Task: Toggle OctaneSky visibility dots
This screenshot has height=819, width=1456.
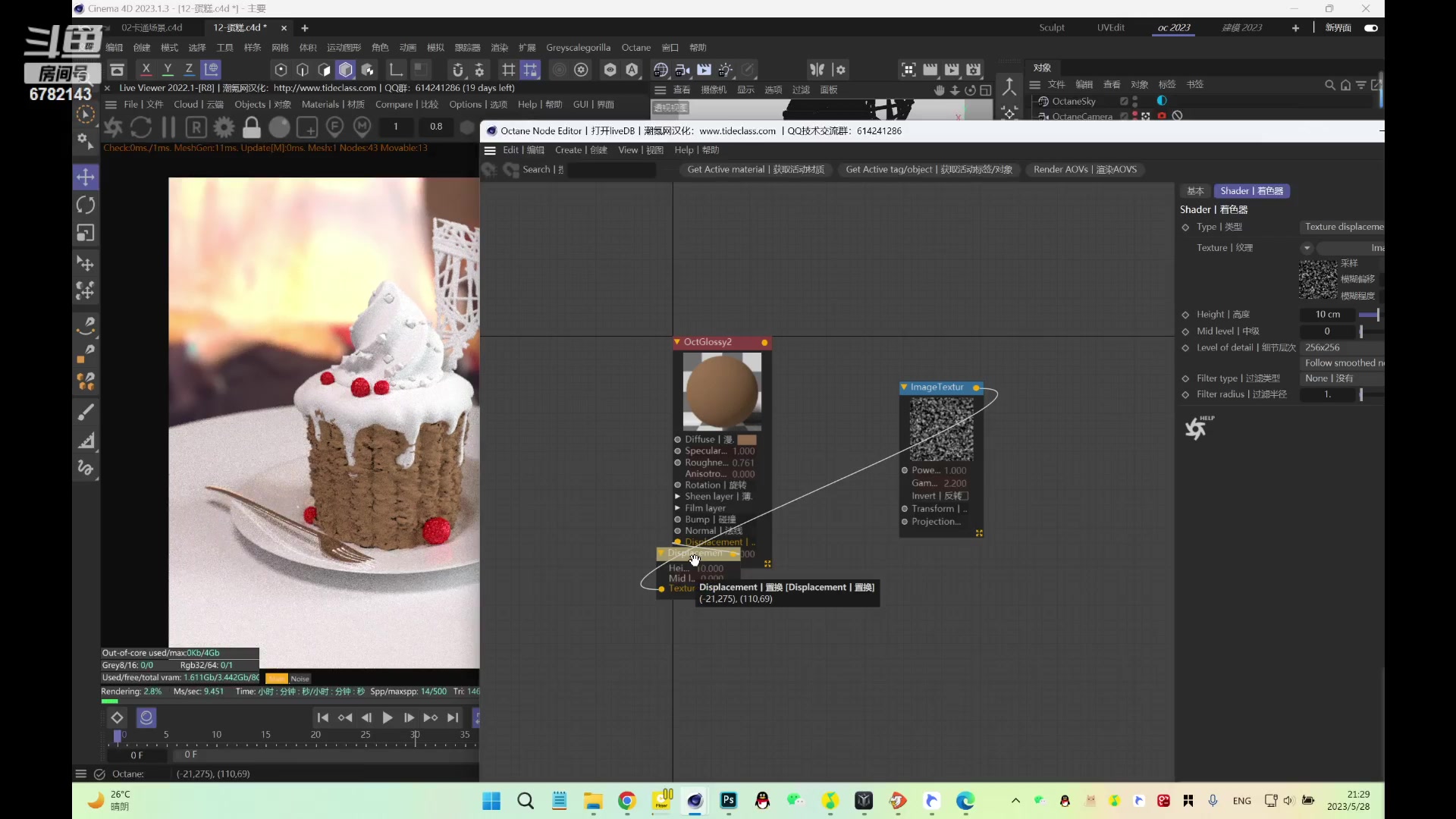Action: pos(1134,101)
